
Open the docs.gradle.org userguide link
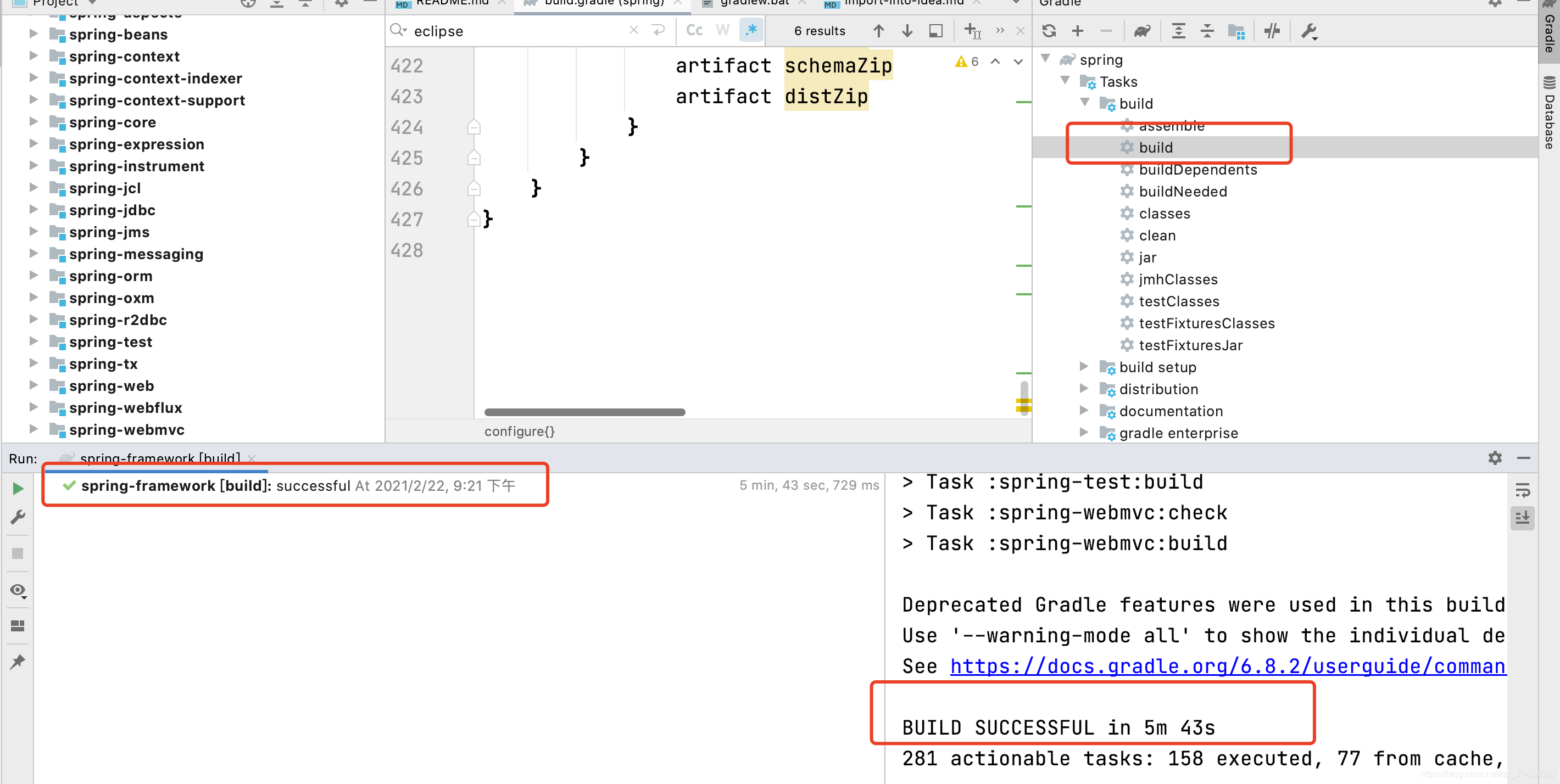1227,666
